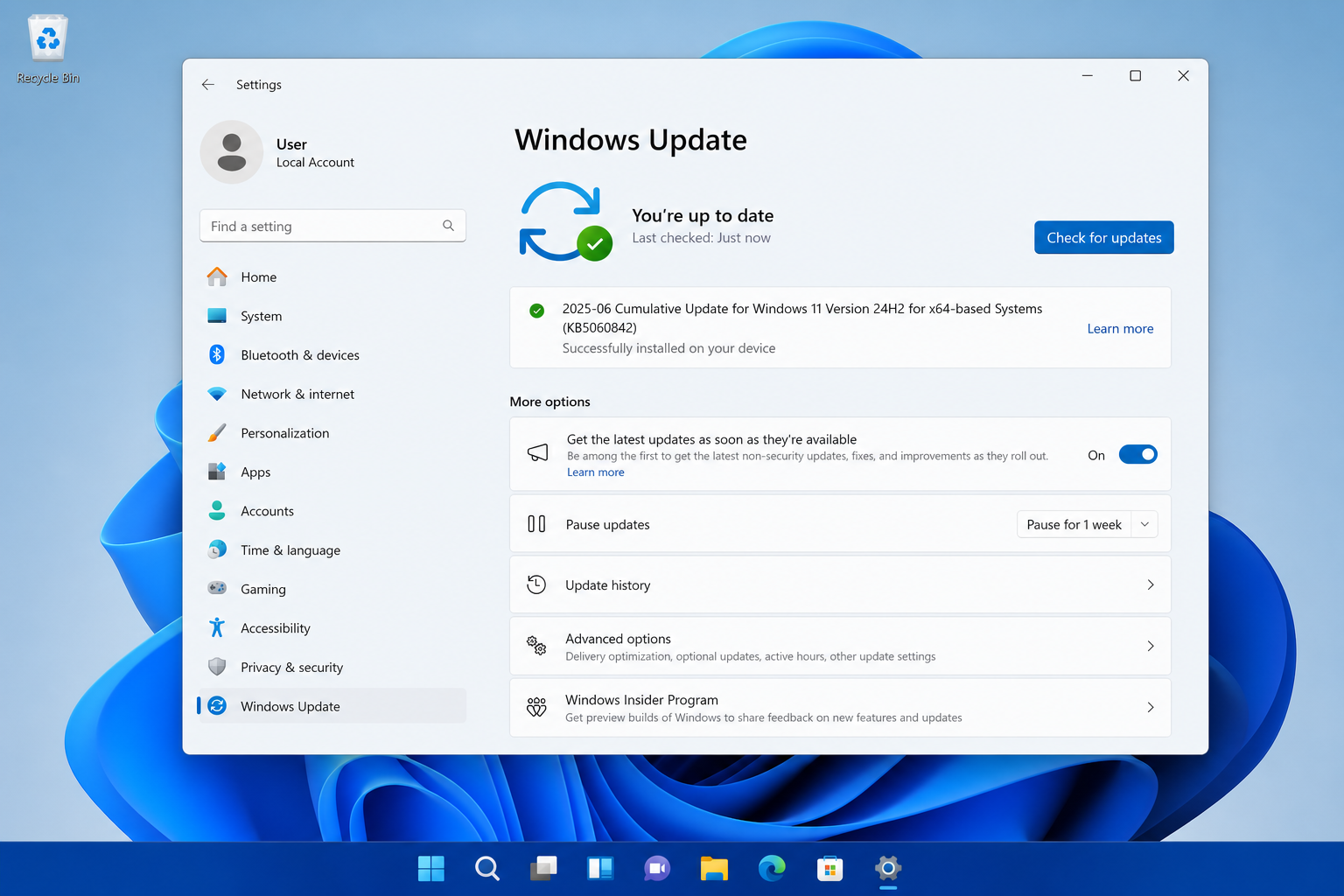Screen dimensions: 1344x896
Task: Click Check for updates button
Action: pos(1104,237)
